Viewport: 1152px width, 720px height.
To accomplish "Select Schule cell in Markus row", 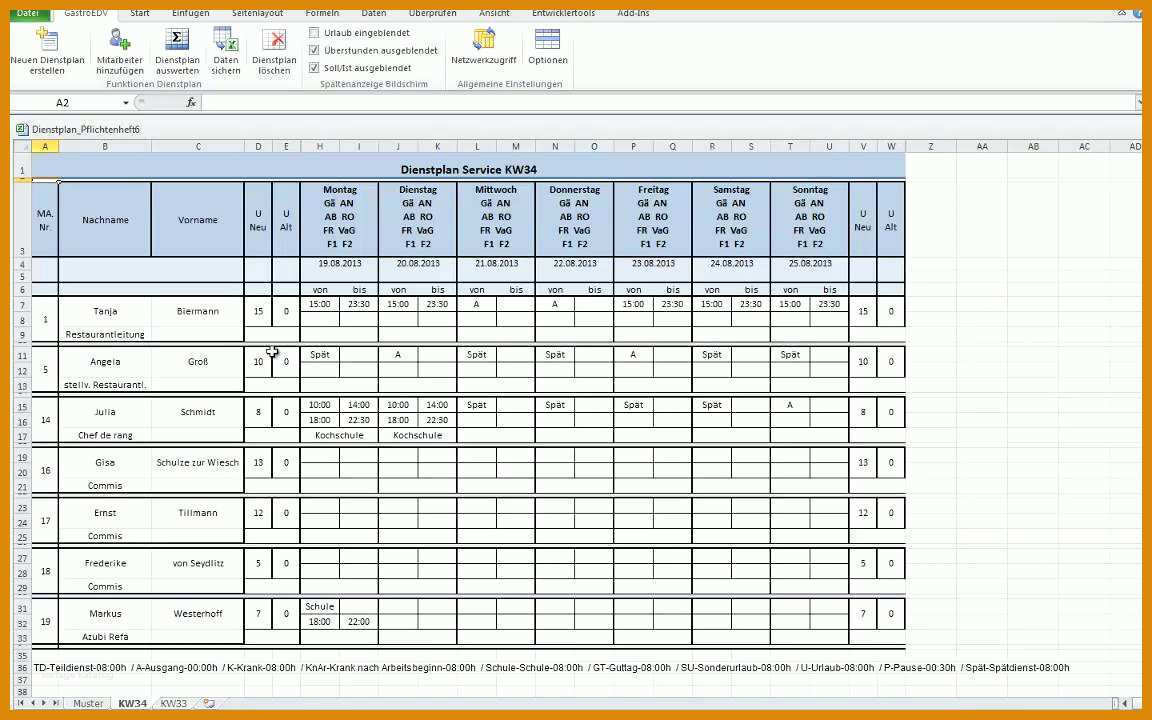I will 320,606.
